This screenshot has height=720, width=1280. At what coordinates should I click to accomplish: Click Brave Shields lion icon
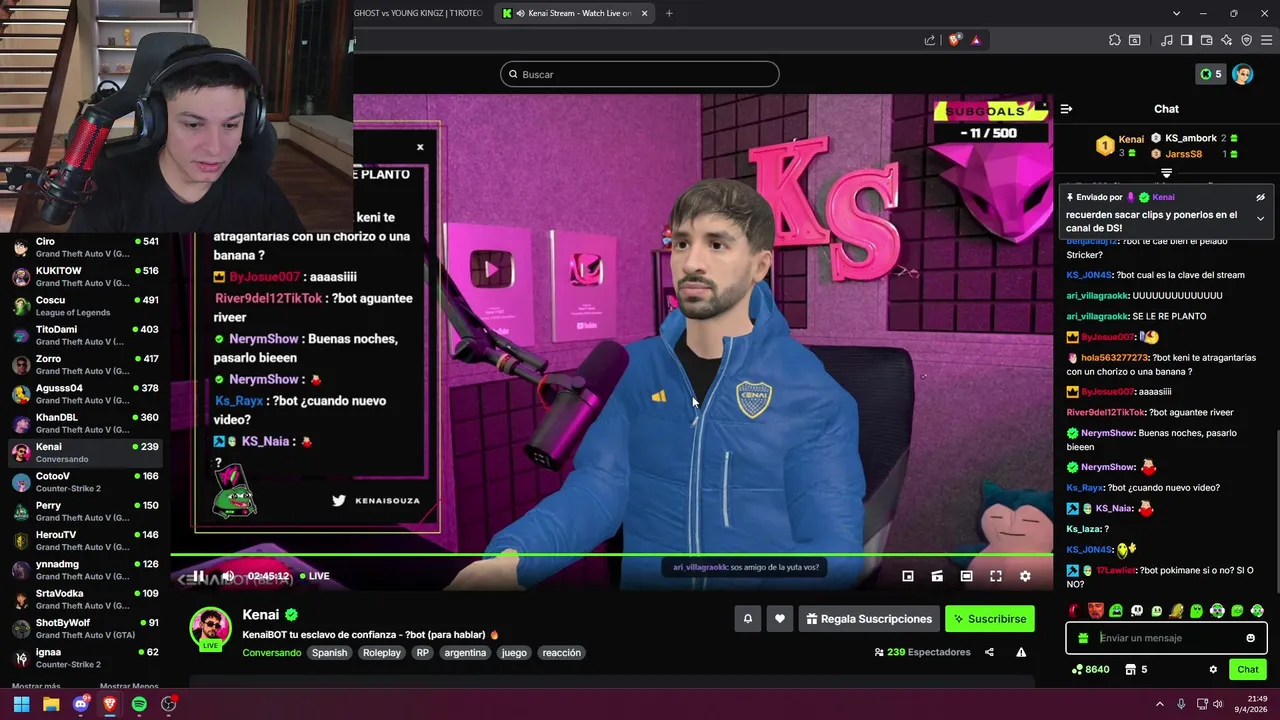pyautogui.click(x=955, y=40)
